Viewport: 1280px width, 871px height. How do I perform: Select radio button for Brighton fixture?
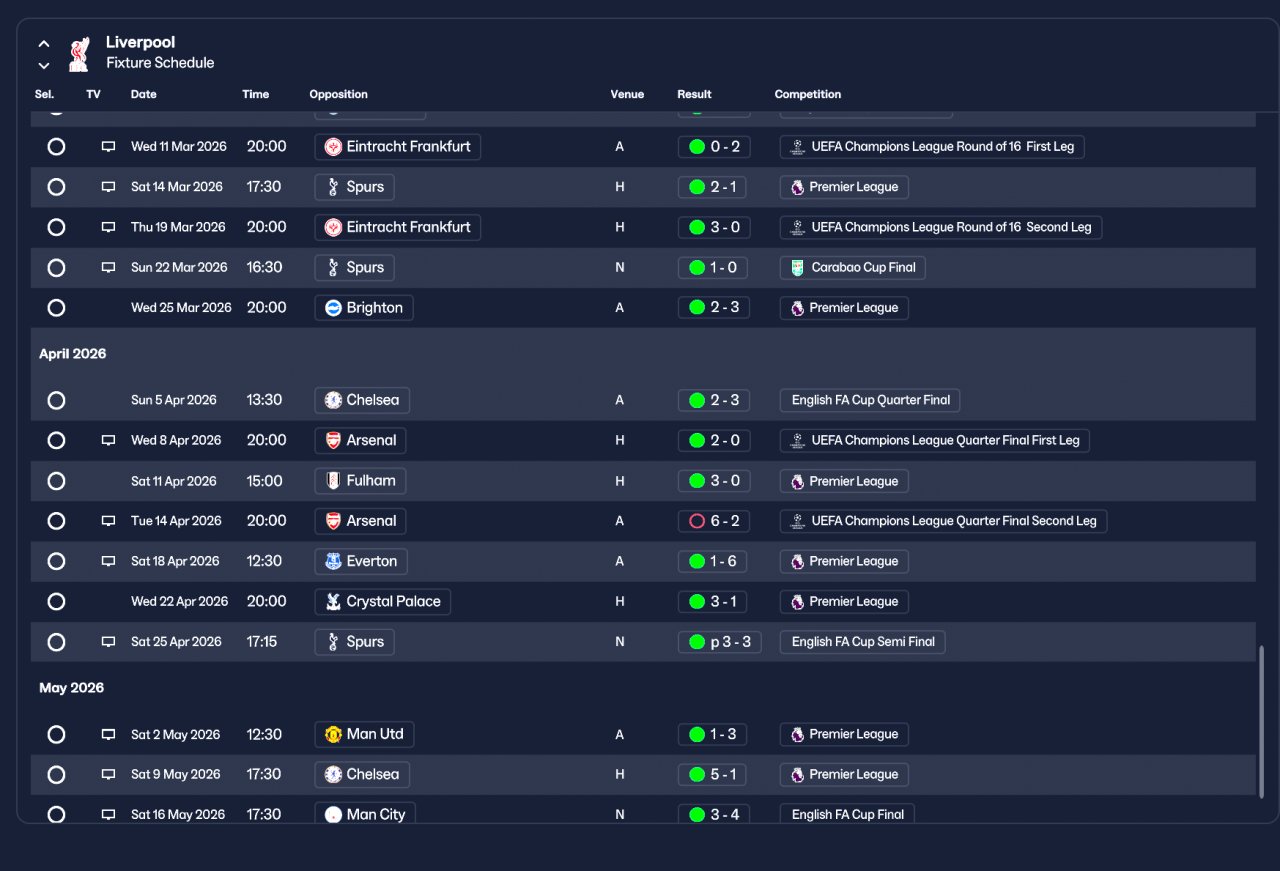(56, 308)
